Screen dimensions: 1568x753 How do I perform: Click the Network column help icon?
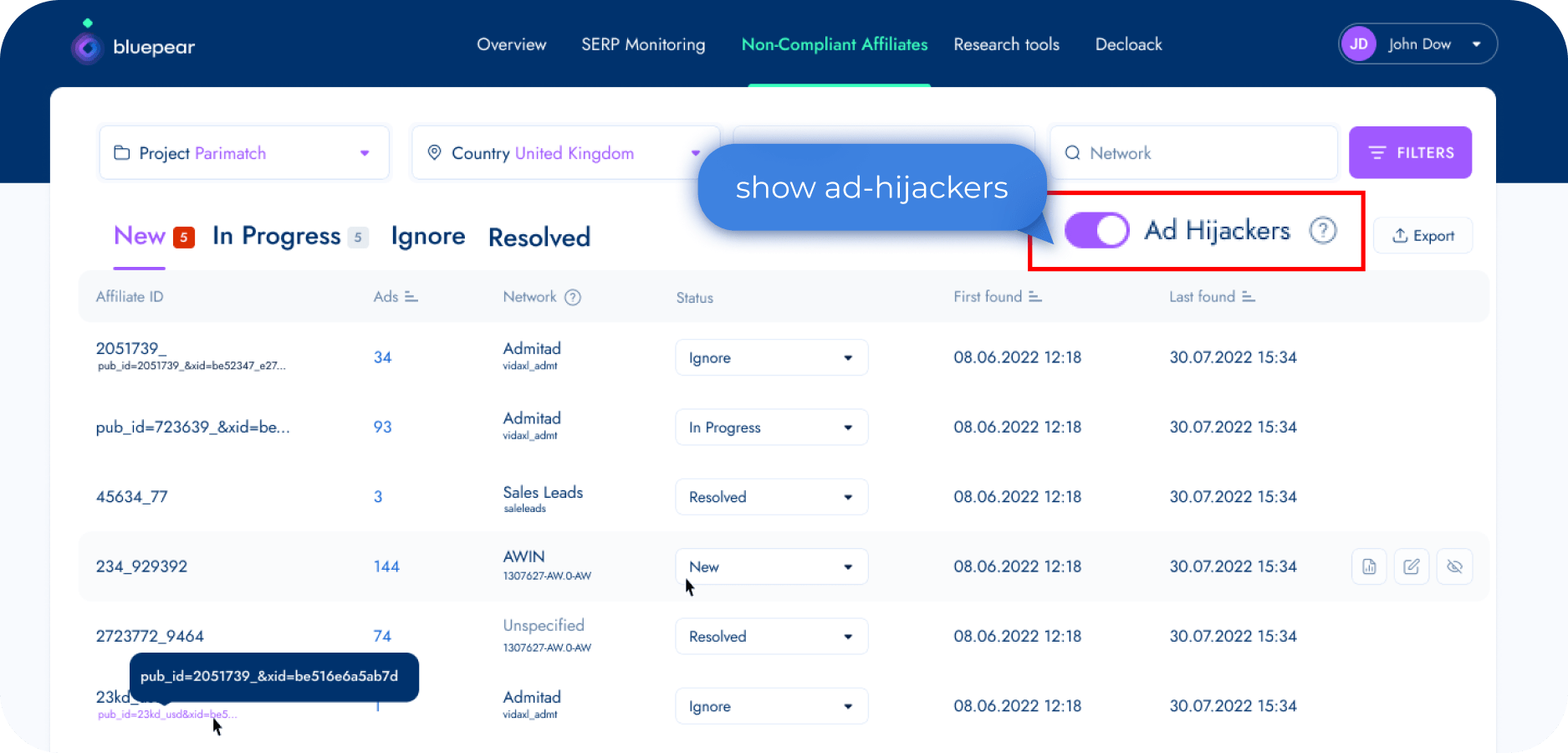[573, 297]
